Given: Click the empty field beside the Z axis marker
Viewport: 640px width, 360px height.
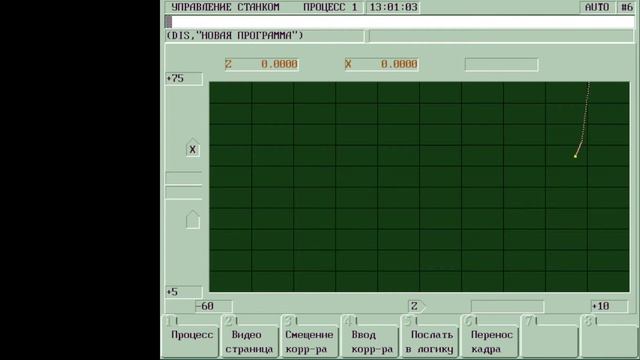Looking at the screenshot, I should pyautogui.click(x=507, y=306).
